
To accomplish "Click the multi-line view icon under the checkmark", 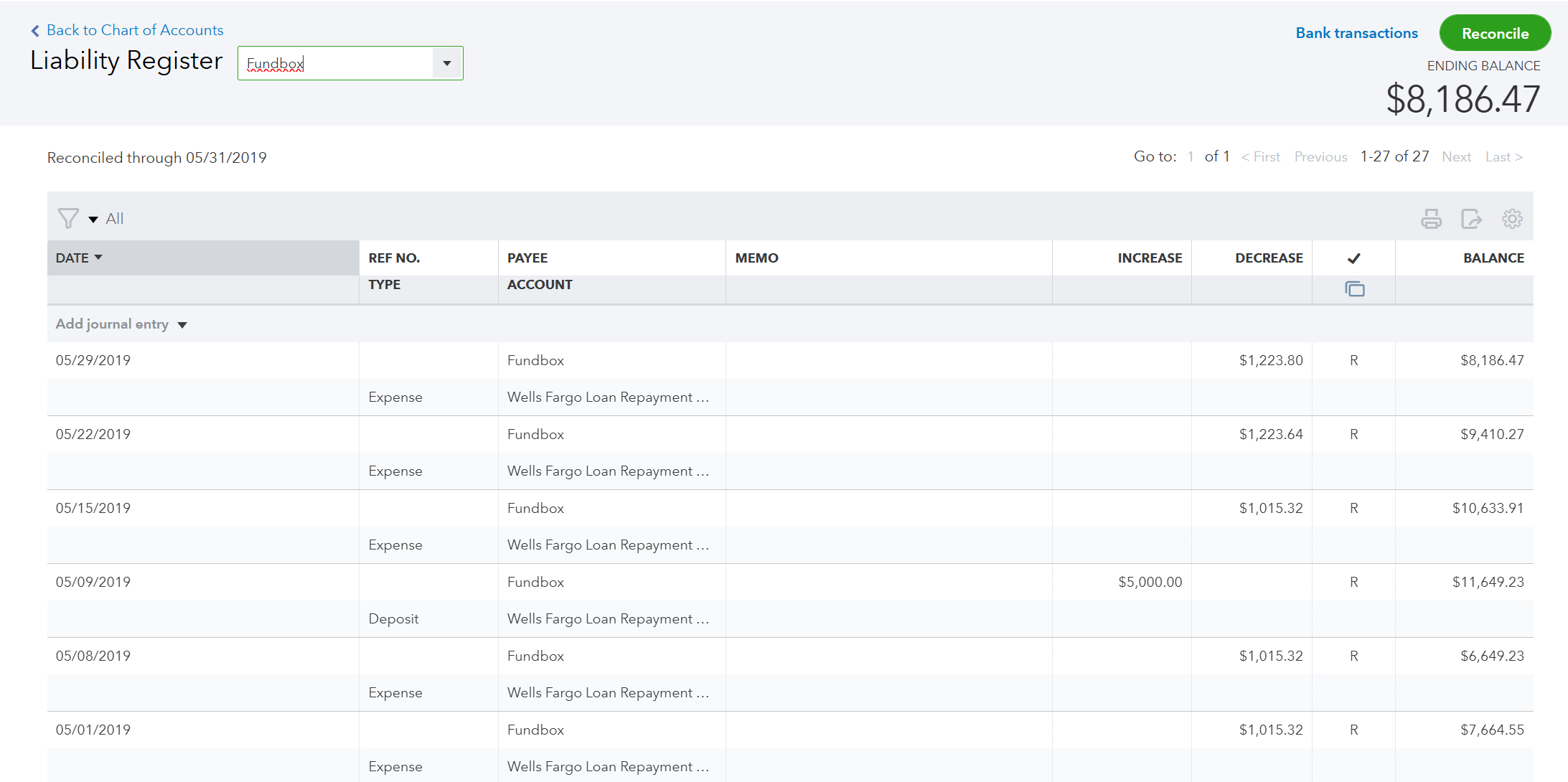I will pyautogui.click(x=1354, y=289).
